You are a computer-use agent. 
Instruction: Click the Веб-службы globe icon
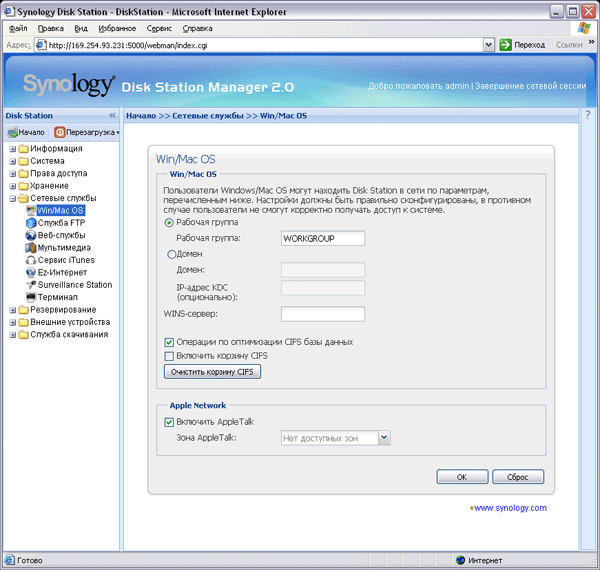click(x=31, y=235)
